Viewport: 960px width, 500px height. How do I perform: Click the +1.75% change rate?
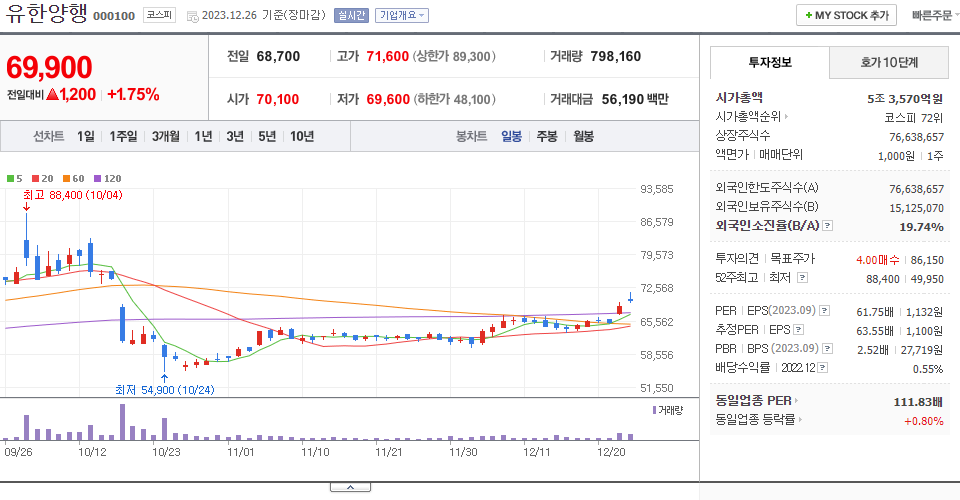(133, 94)
